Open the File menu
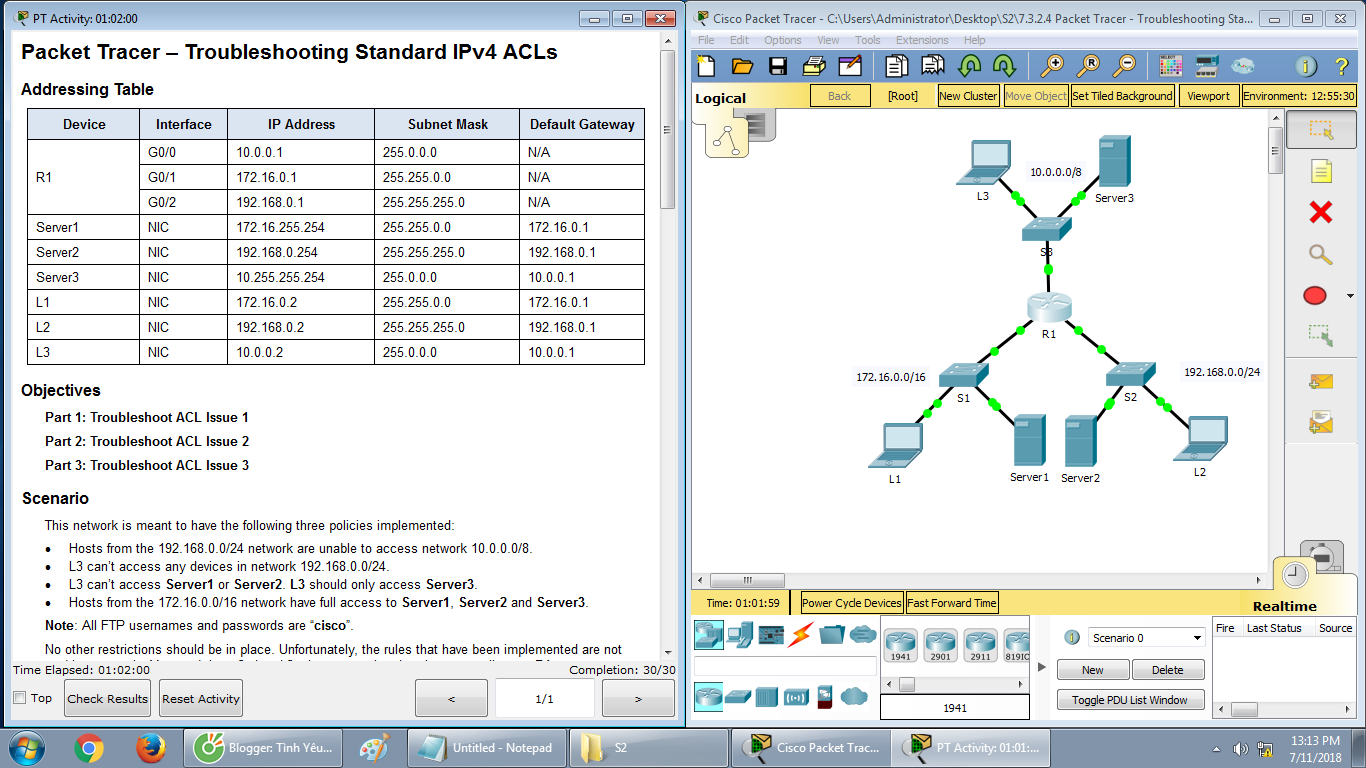Screen dimensions: 1366x768 (x=706, y=40)
